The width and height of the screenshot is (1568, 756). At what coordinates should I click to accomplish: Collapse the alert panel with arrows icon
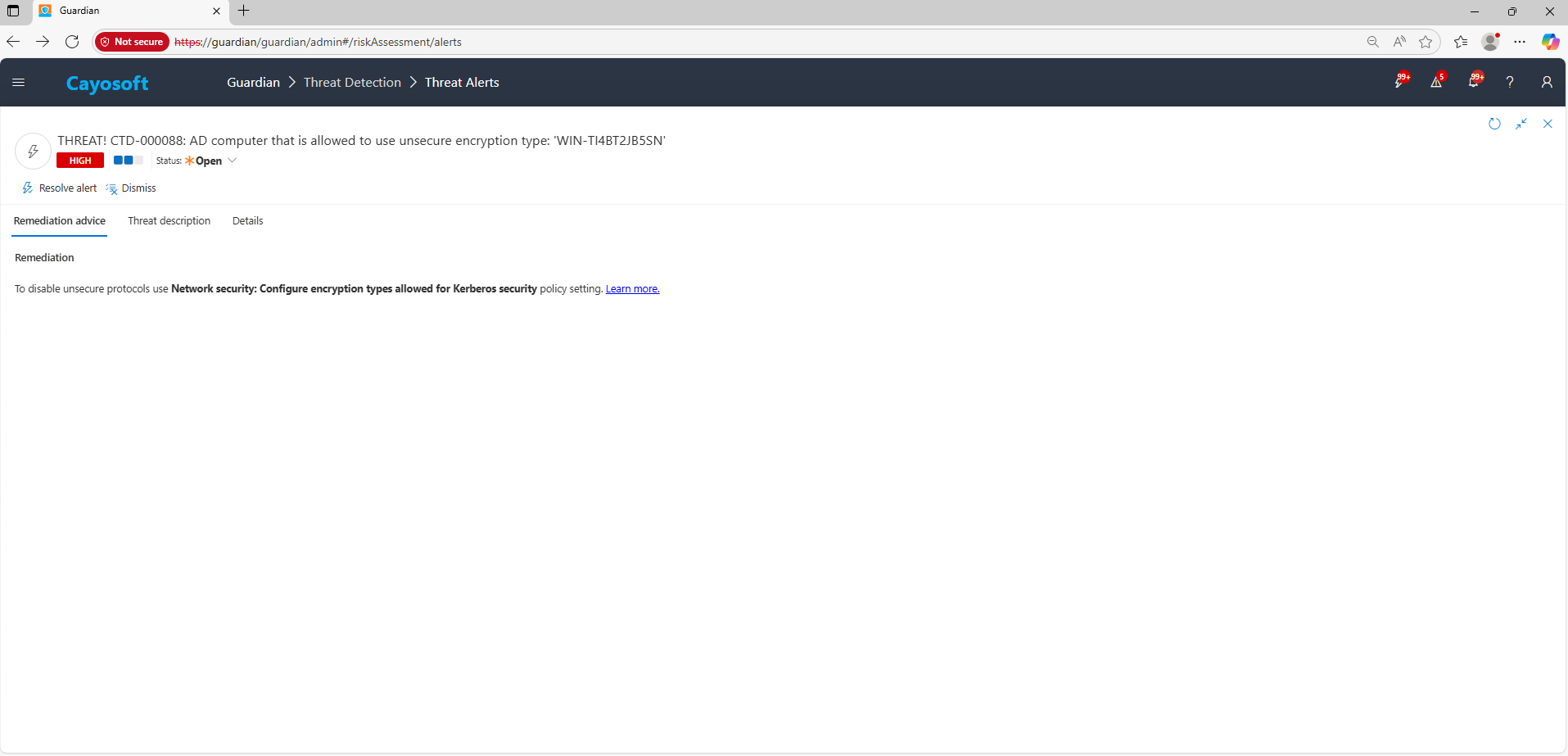1521,124
